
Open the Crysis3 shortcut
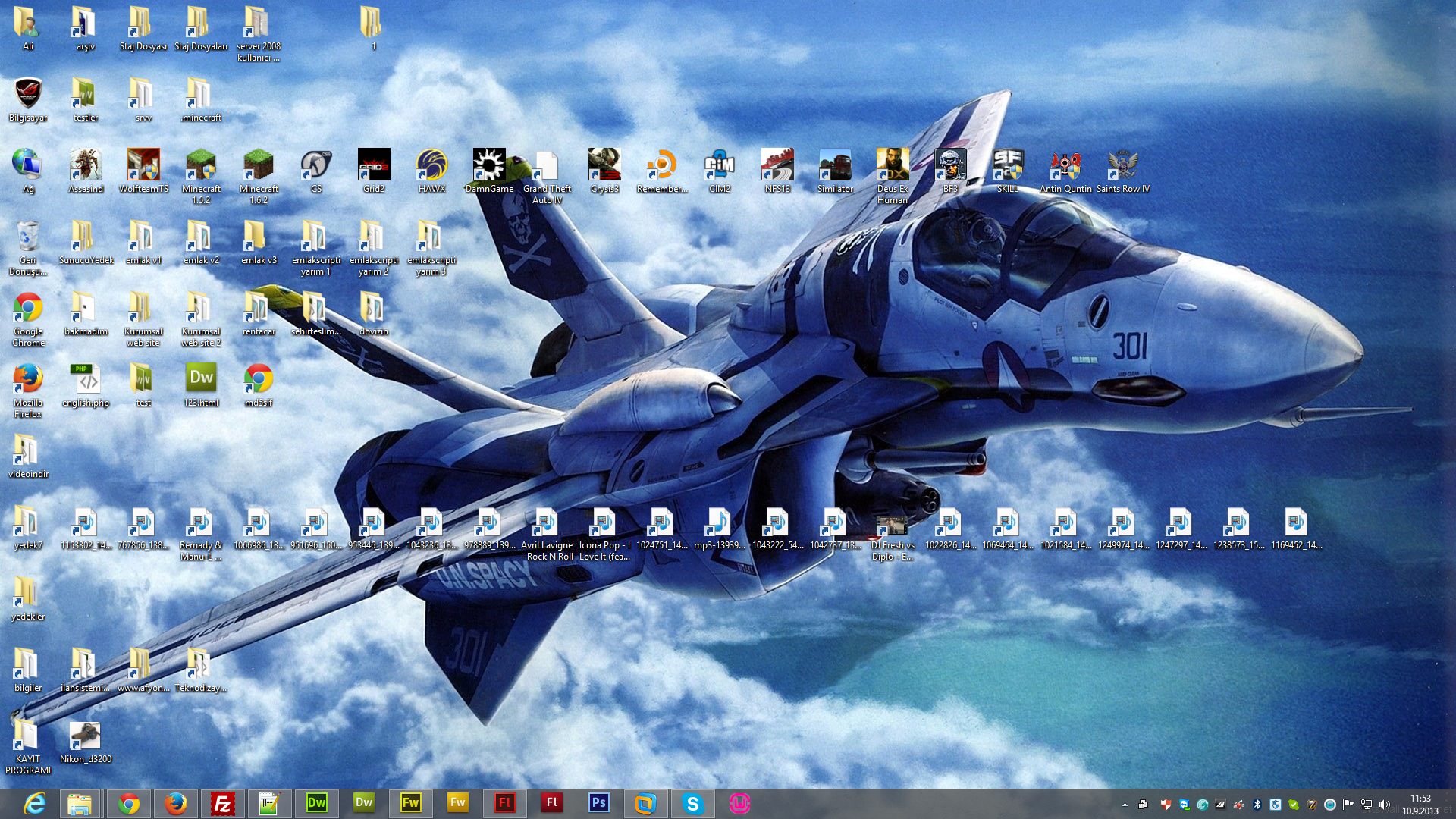tap(604, 171)
